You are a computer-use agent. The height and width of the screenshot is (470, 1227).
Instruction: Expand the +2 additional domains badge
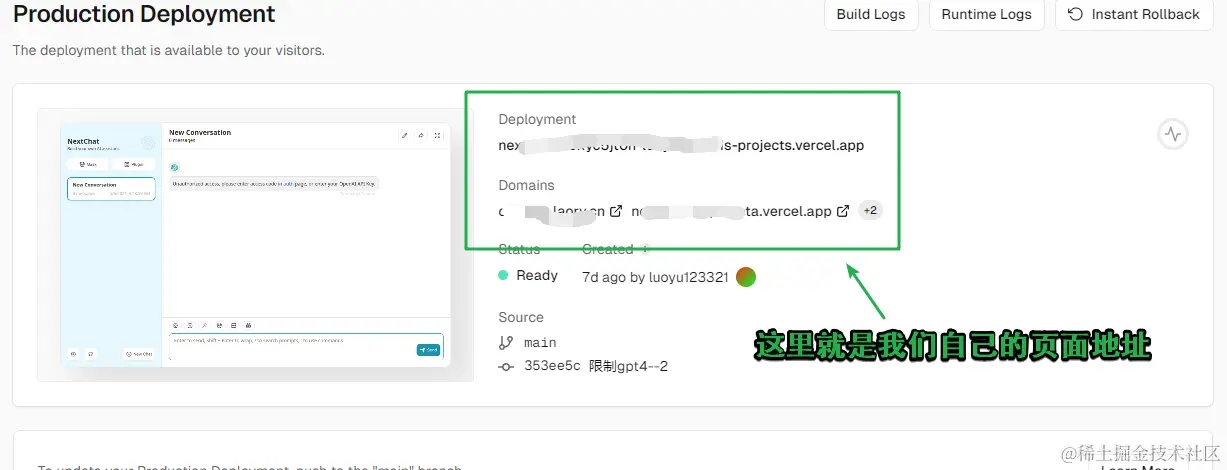[870, 211]
